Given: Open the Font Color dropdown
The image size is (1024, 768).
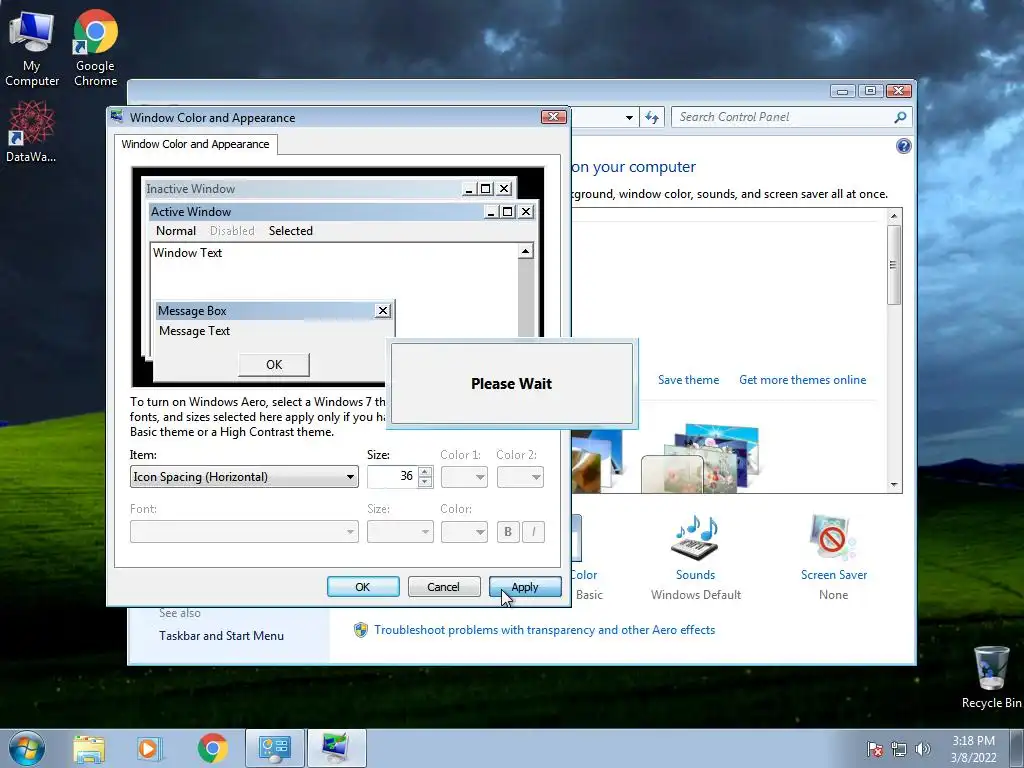Looking at the screenshot, I should click(464, 532).
